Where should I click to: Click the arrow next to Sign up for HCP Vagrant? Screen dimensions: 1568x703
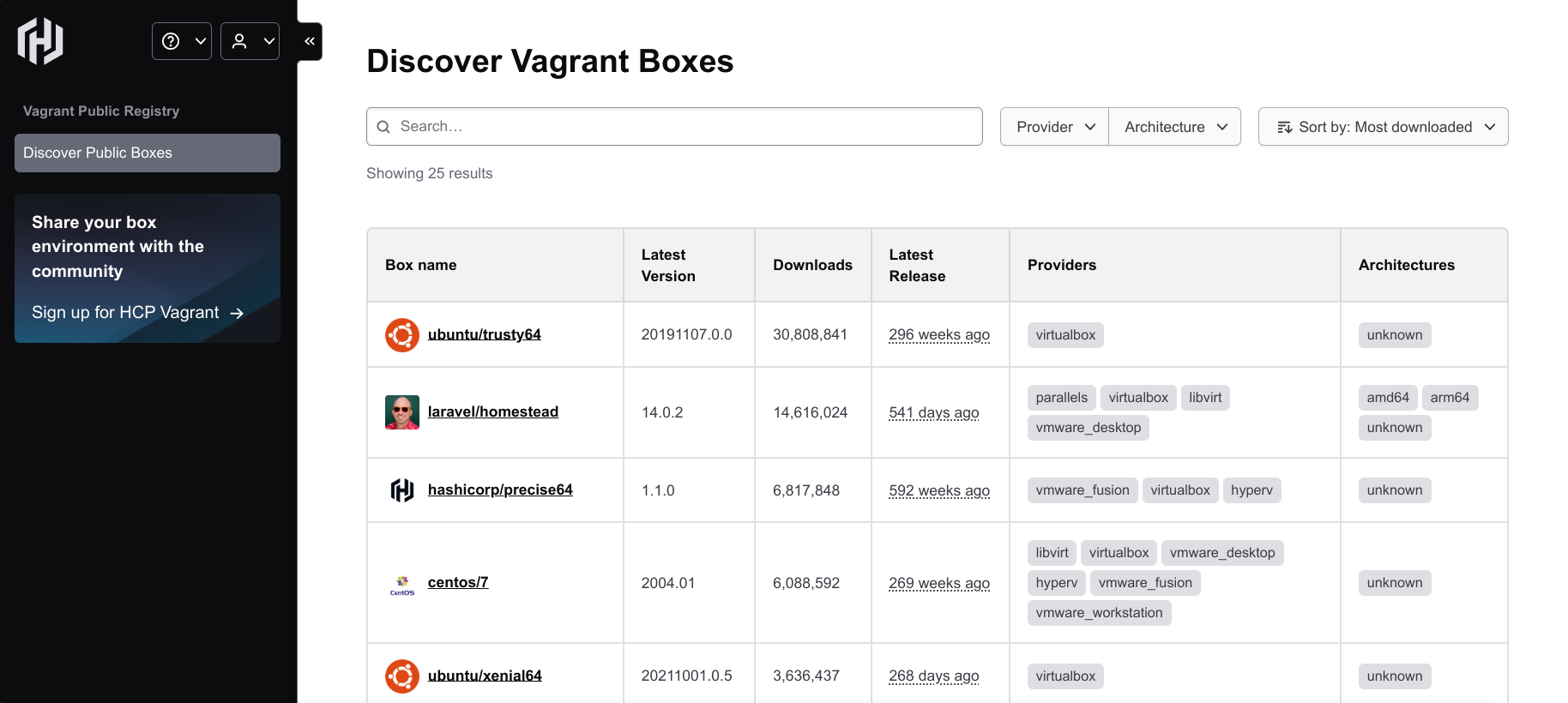point(238,314)
